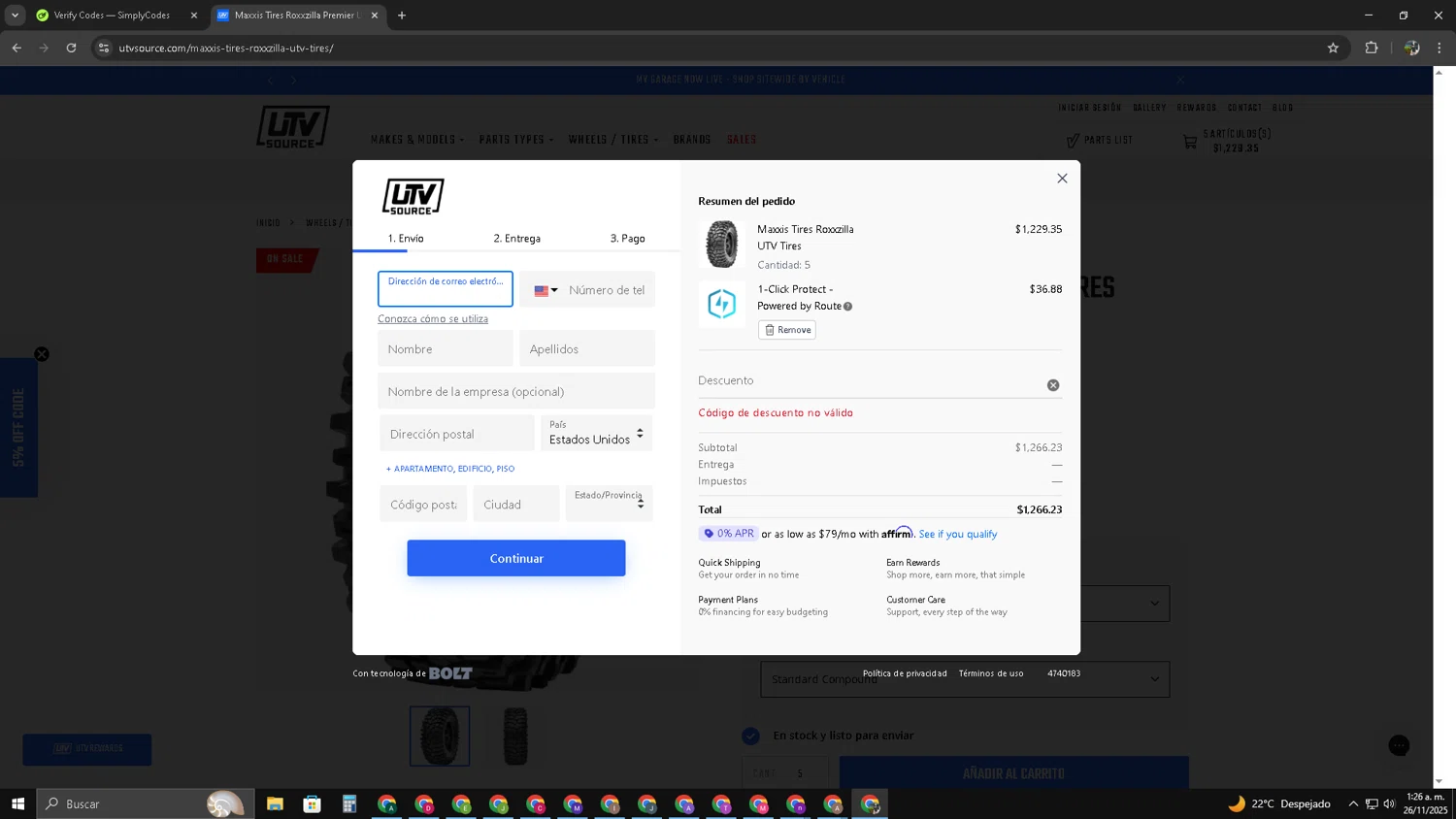Reload the current page

(x=71, y=48)
